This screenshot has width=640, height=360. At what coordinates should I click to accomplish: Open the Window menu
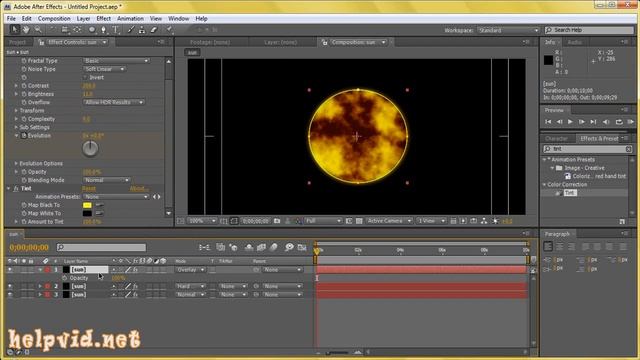pos(178,18)
